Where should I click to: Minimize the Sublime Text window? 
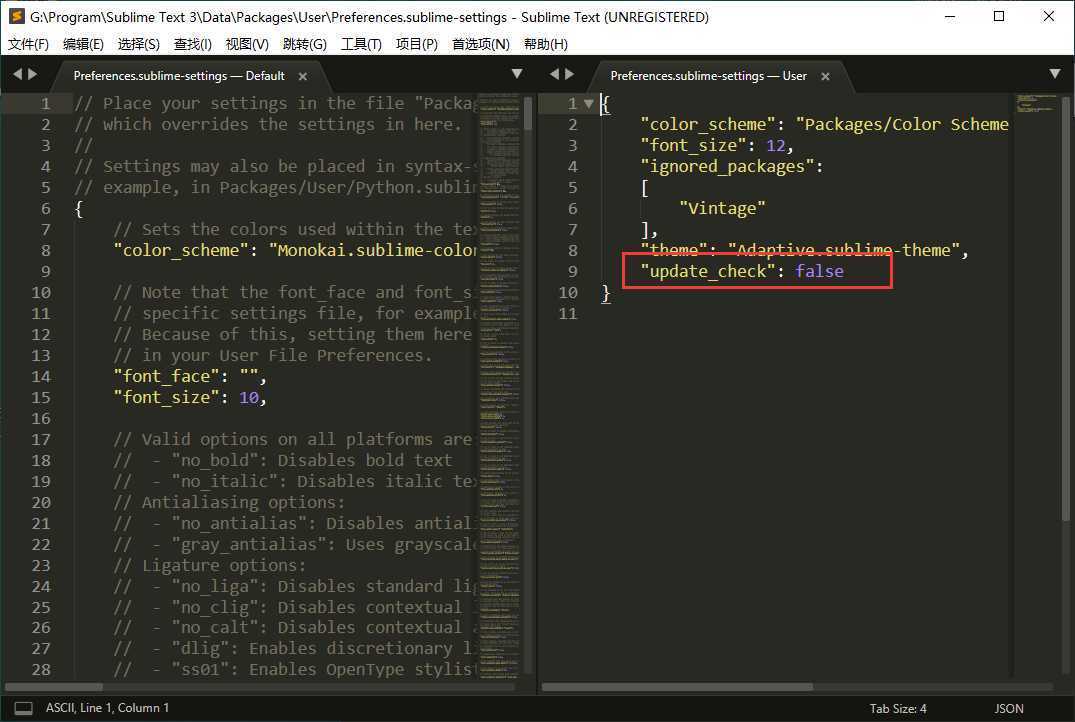click(x=950, y=16)
